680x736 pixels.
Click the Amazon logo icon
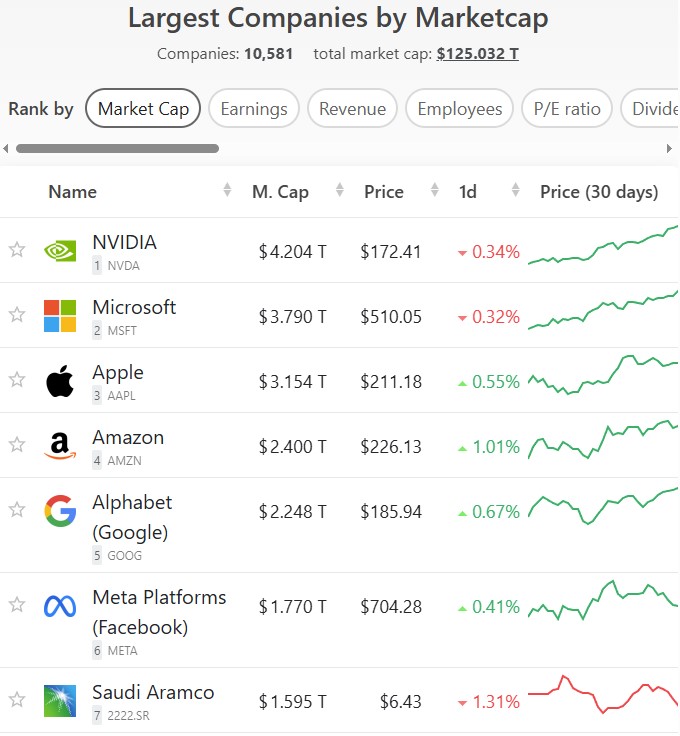60,445
